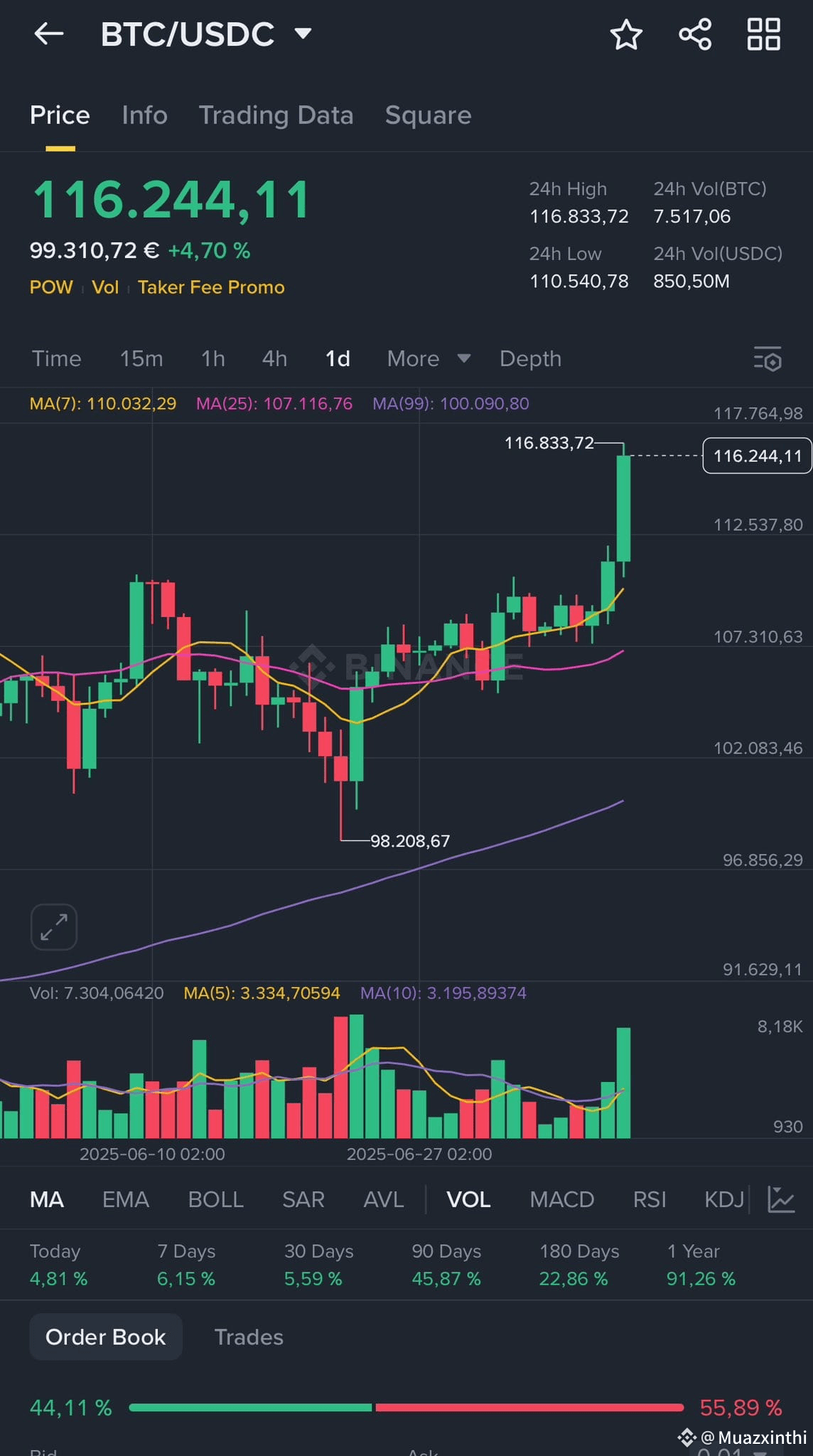Select the 1d interval

[x=338, y=358]
